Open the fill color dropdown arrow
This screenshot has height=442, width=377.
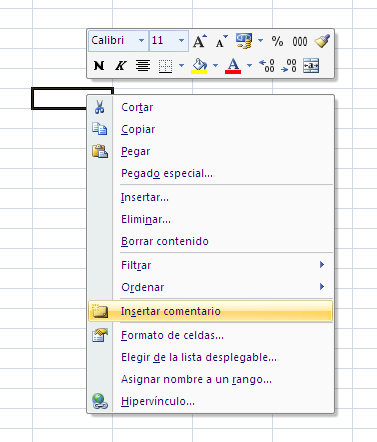(215, 65)
